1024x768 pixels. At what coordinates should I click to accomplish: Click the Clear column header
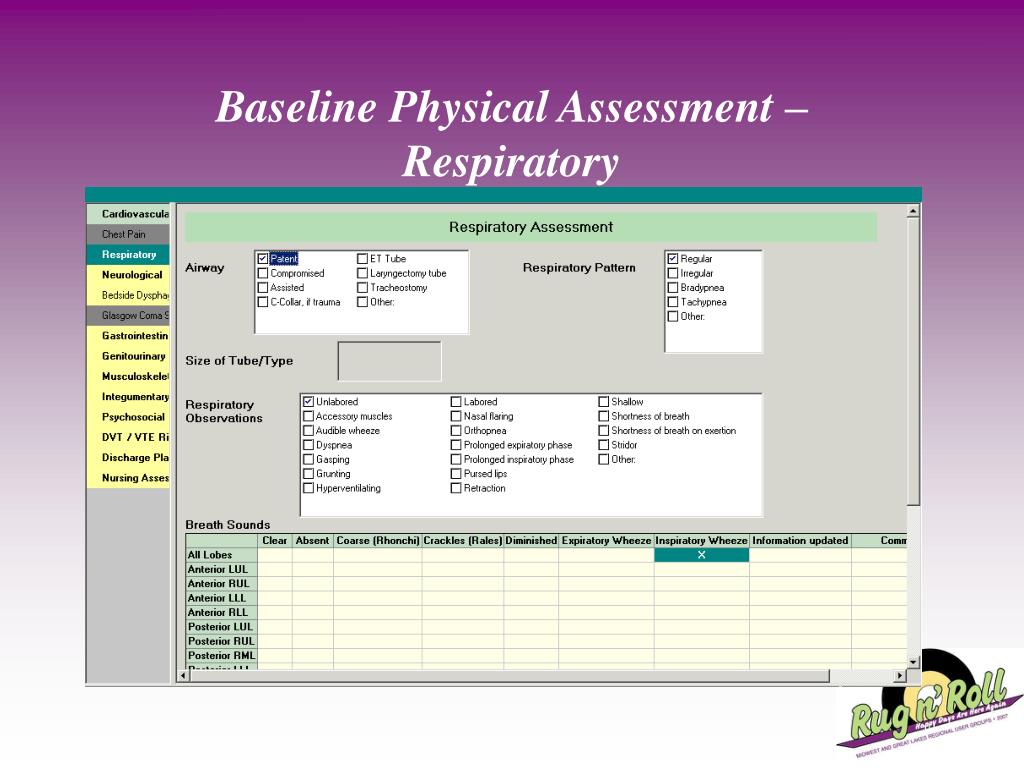[x=274, y=541]
